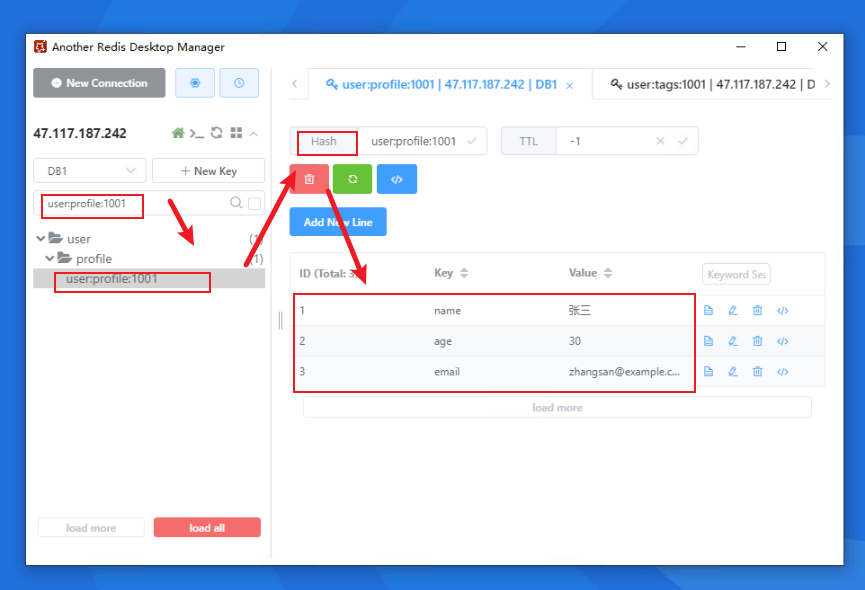Open the command log clock icon
The height and width of the screenshot is (590, 865).
(239, 83)
